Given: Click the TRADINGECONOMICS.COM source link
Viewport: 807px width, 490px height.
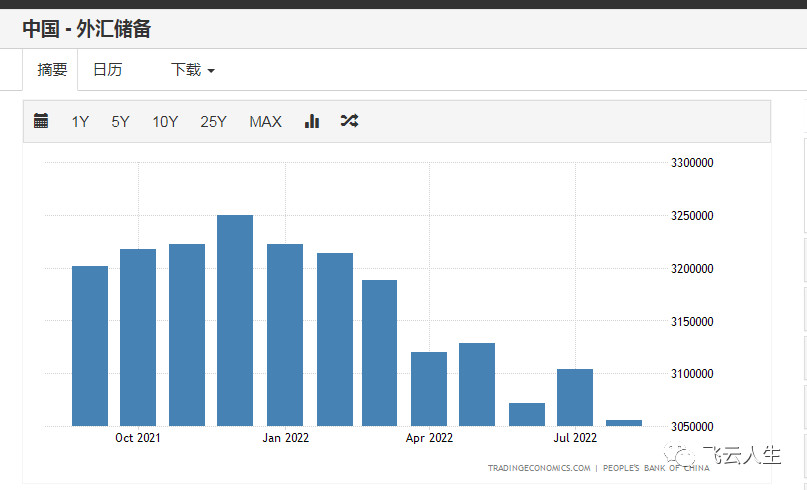Looking at the screenshot, I should 539,468.
